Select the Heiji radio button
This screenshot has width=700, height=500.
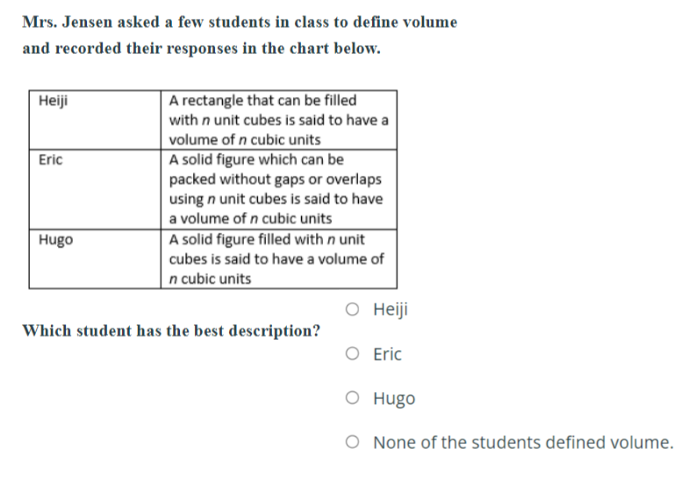pos(352,310)
